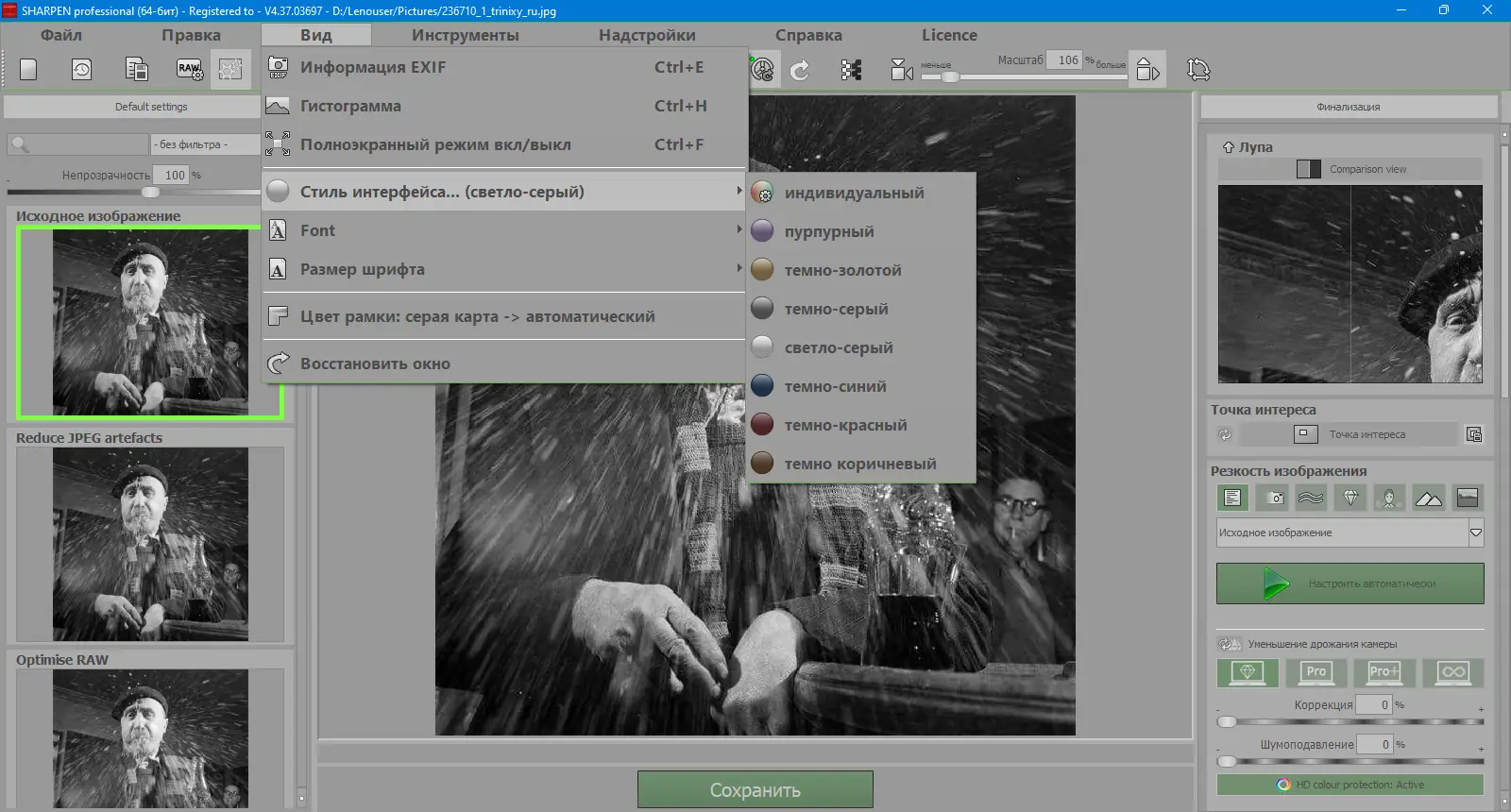Click the export box-with-arrow icon next to zoom slider
This screenshot has height=812, width=1511.
pyautogui.click(x=1147, y=70)
